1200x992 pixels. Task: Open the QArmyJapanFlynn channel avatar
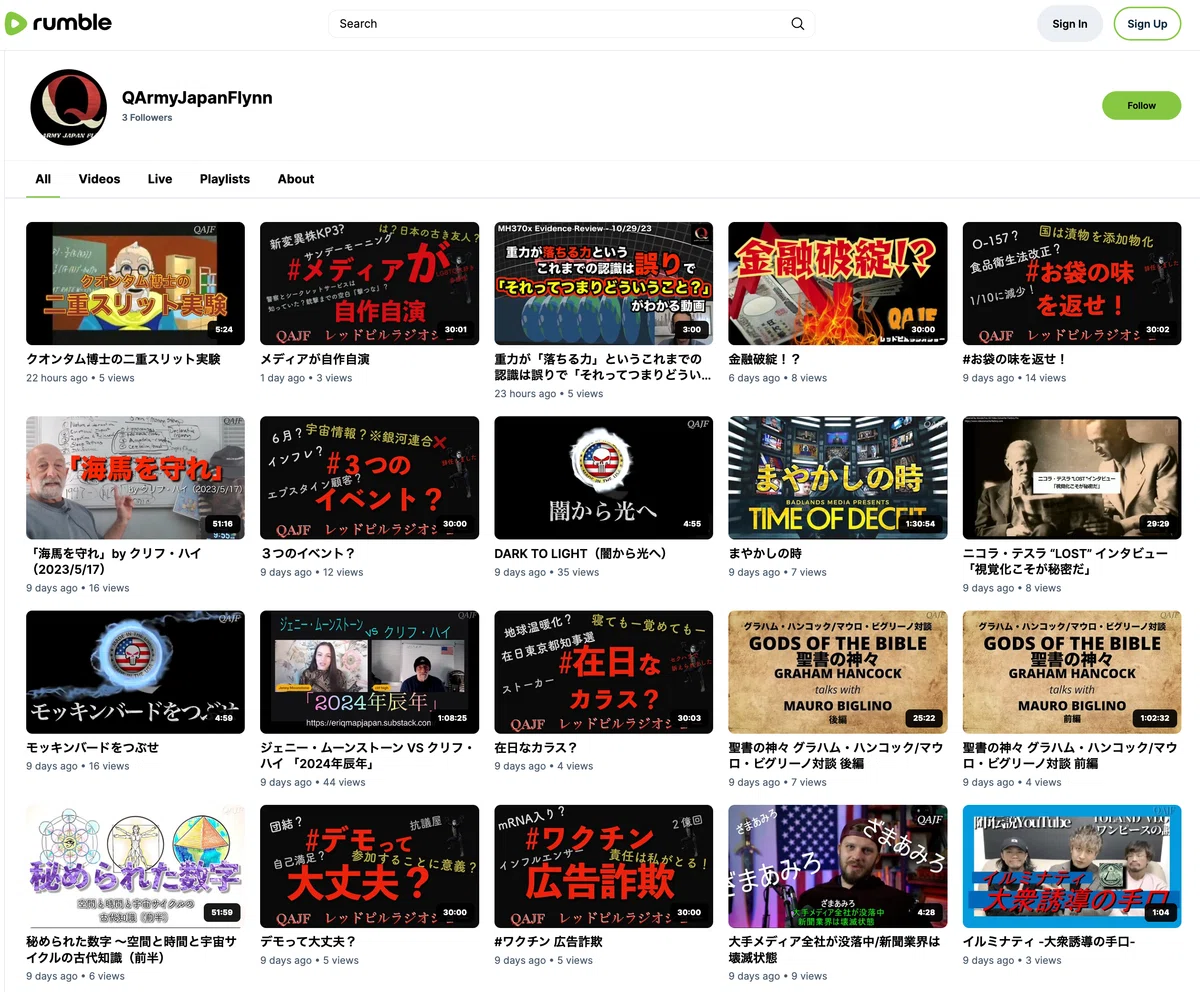tap(68, 107)
